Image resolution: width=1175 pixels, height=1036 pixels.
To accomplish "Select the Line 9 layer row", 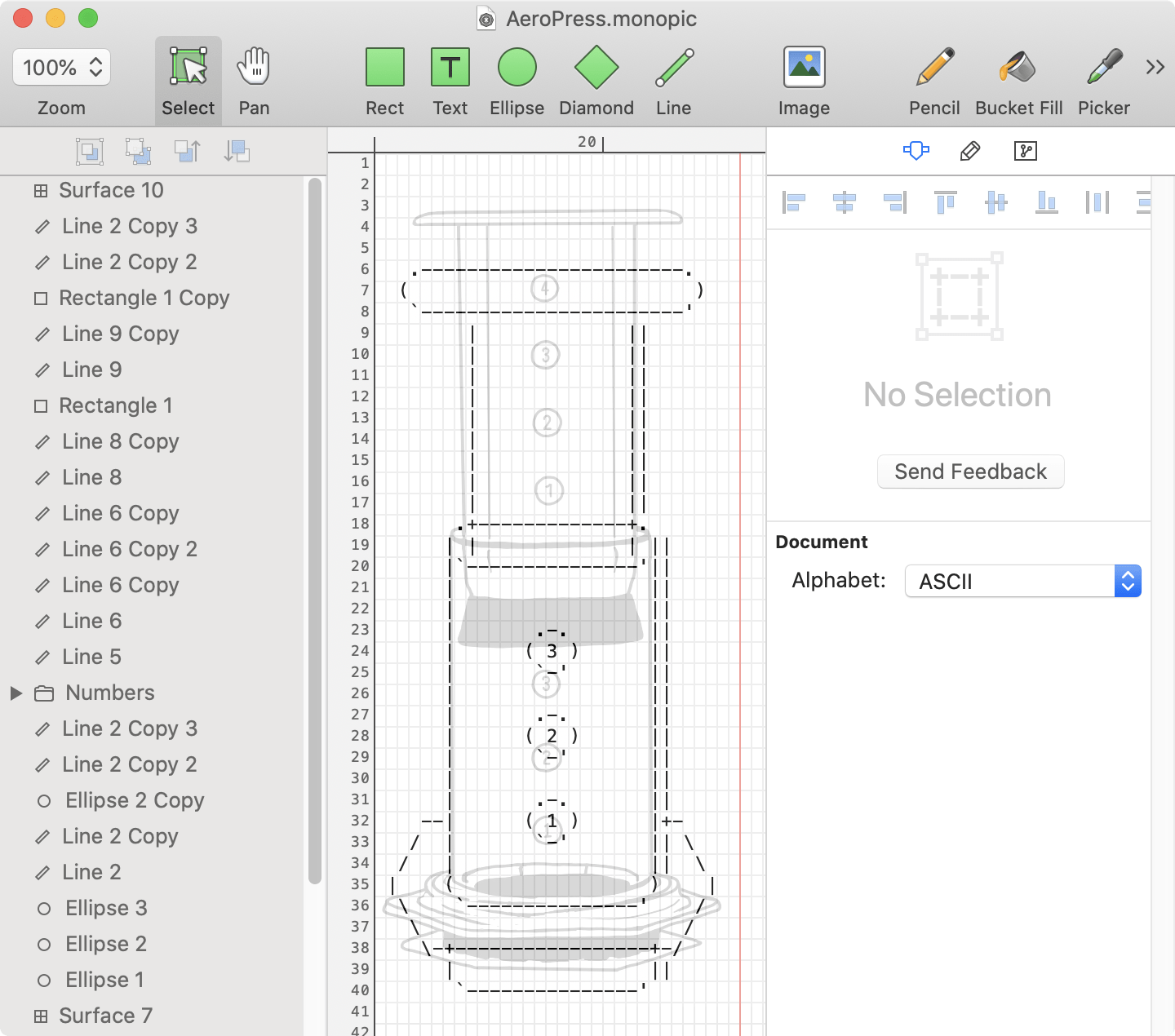I will [x=153, y=370].
